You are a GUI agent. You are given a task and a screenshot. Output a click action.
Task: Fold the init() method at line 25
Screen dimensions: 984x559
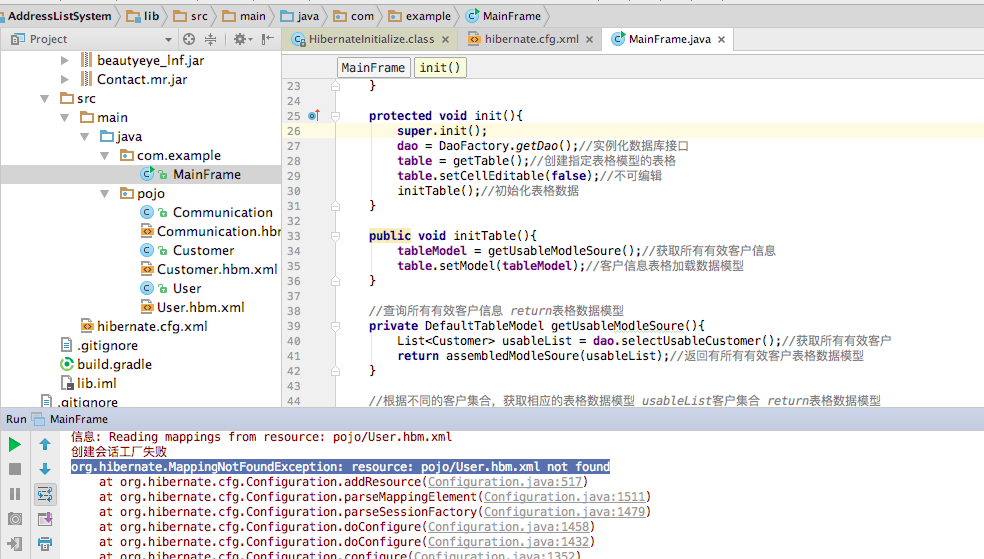tap(336, 116)
